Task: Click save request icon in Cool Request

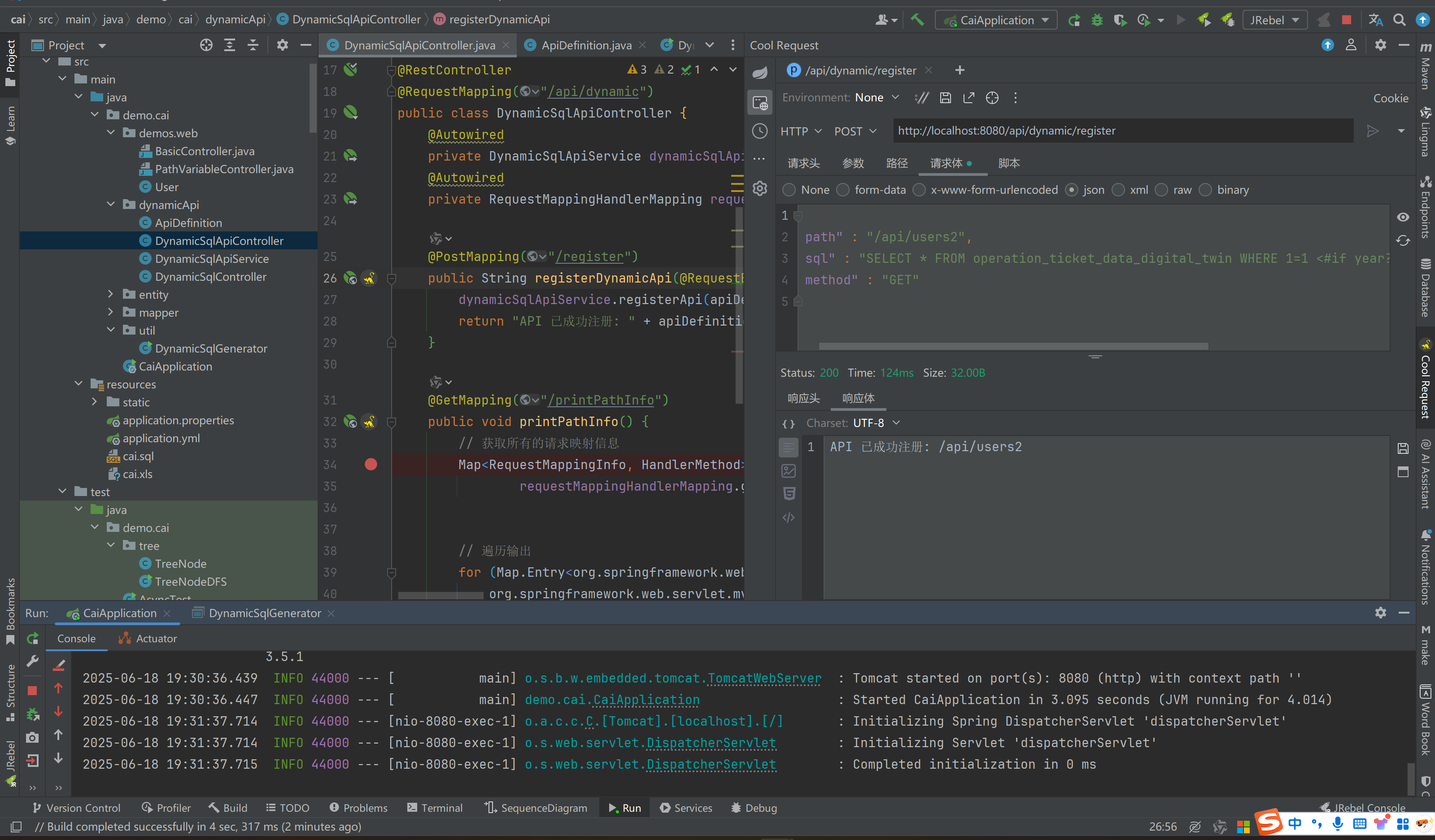Action: [x=945, y=98]
